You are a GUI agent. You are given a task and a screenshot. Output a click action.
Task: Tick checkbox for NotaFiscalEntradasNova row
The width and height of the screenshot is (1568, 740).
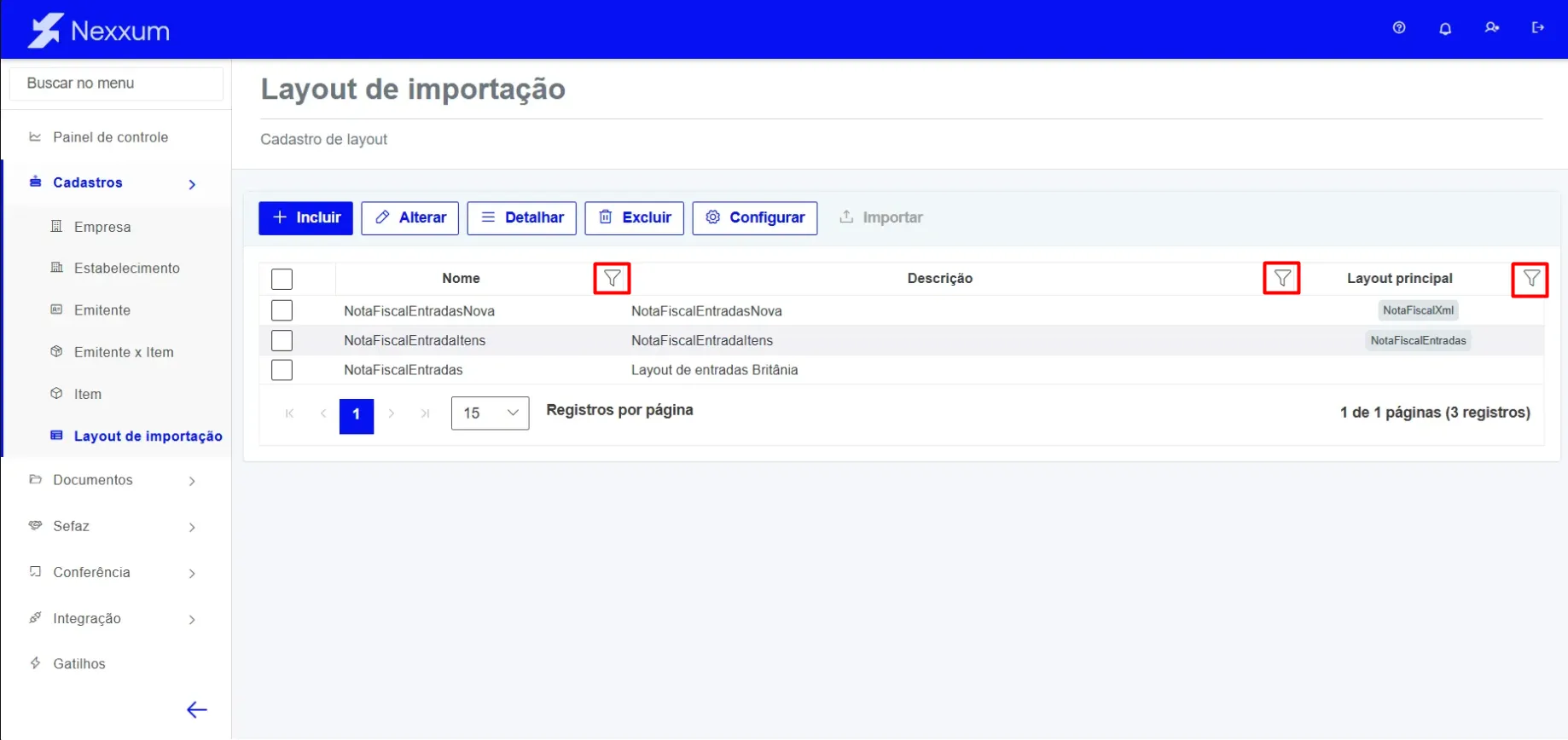click(282, 310)
